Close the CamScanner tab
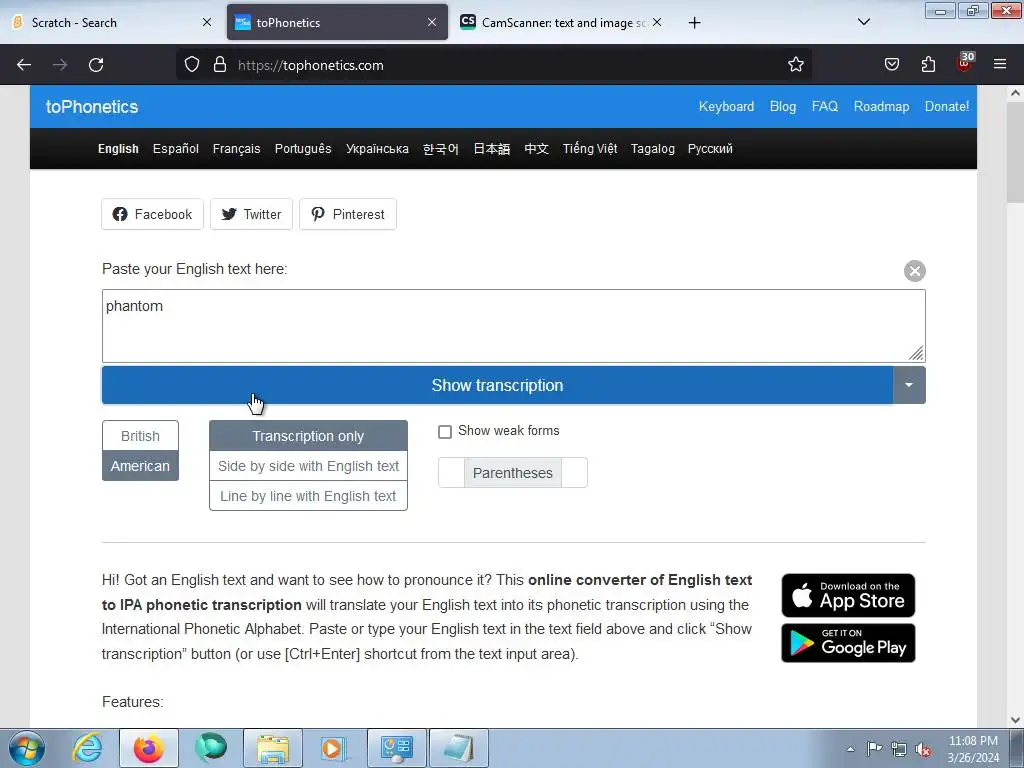 (657, 22)
